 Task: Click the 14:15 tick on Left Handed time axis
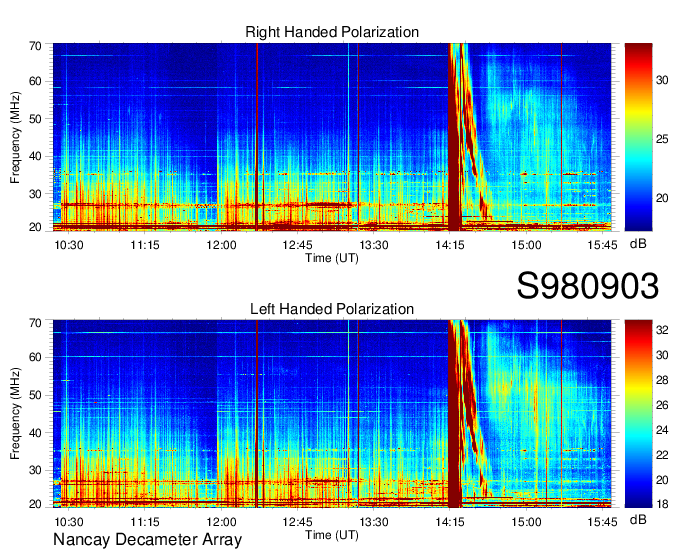click(x=450, y=522)
